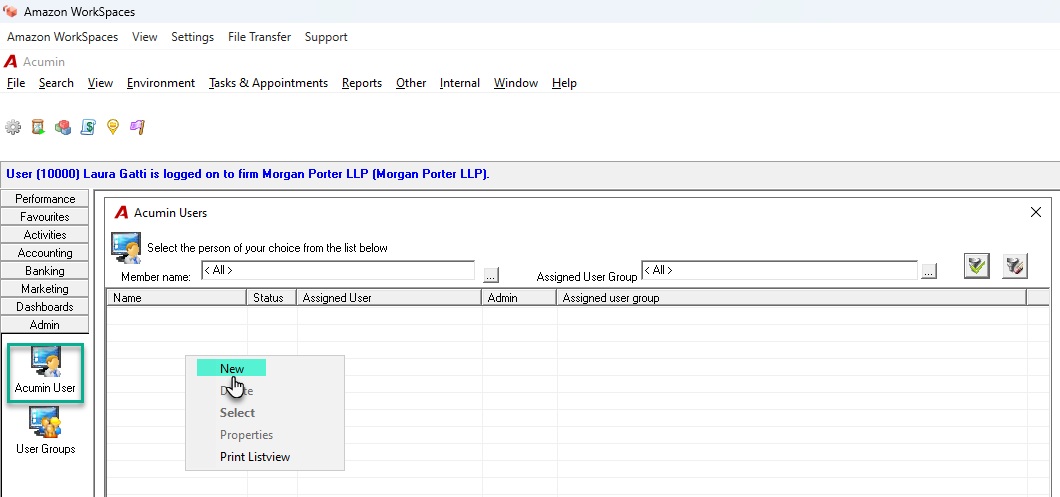
Task: Close the Acumin Users dialog
Action: (1036, 212)
